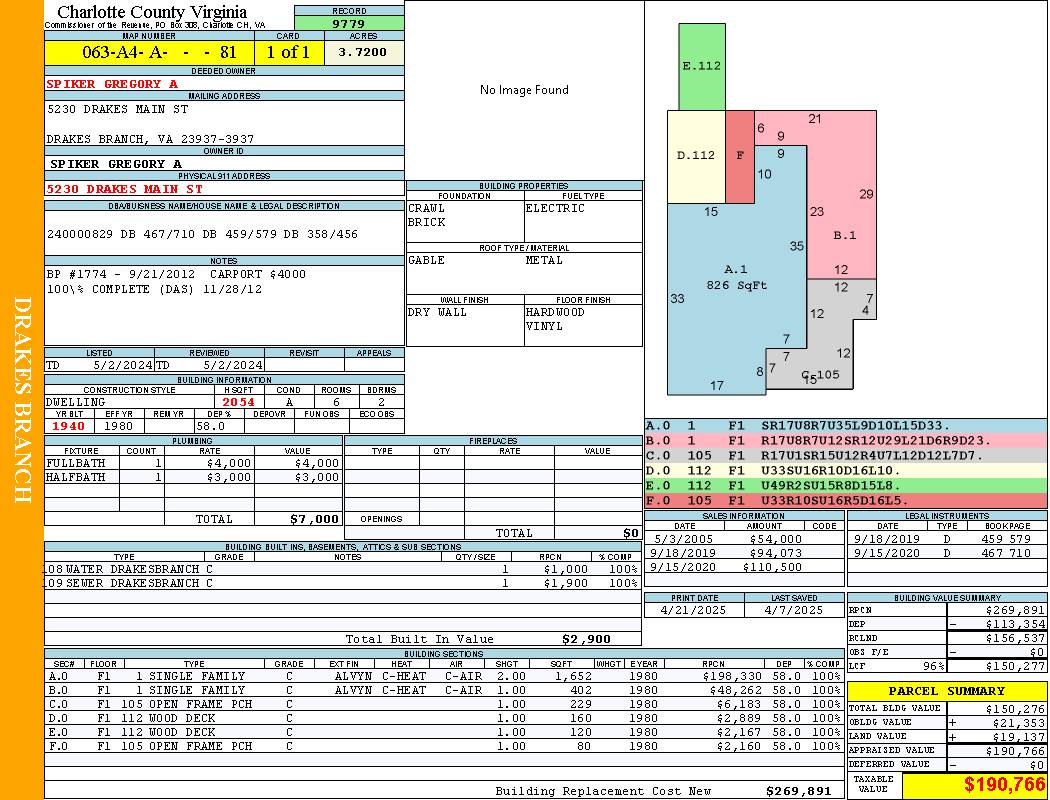Click the card field '1 of 1'
This screenshot has width=1050, height=800.
289,52
